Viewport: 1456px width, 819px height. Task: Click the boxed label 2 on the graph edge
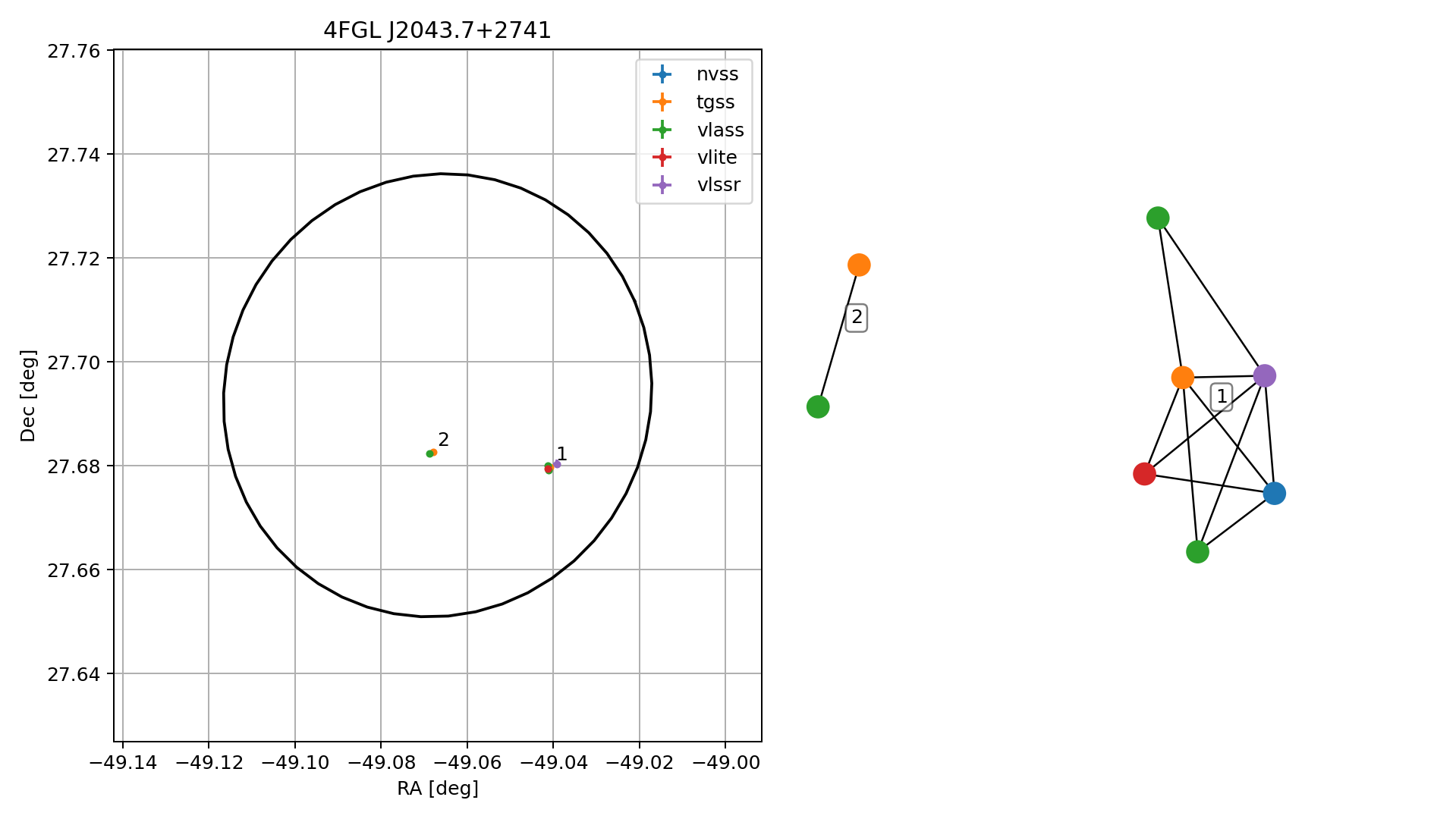(857, 318)
